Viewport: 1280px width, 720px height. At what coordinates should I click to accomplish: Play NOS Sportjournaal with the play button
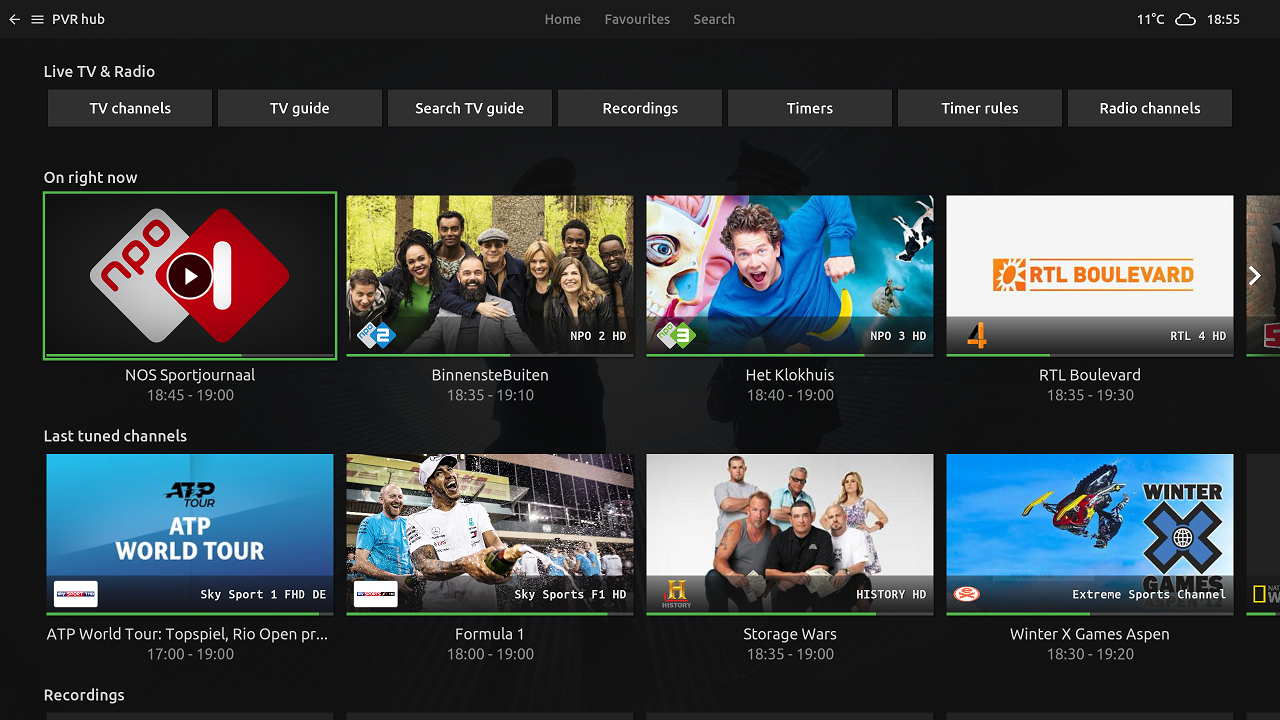tap(190, 275)
